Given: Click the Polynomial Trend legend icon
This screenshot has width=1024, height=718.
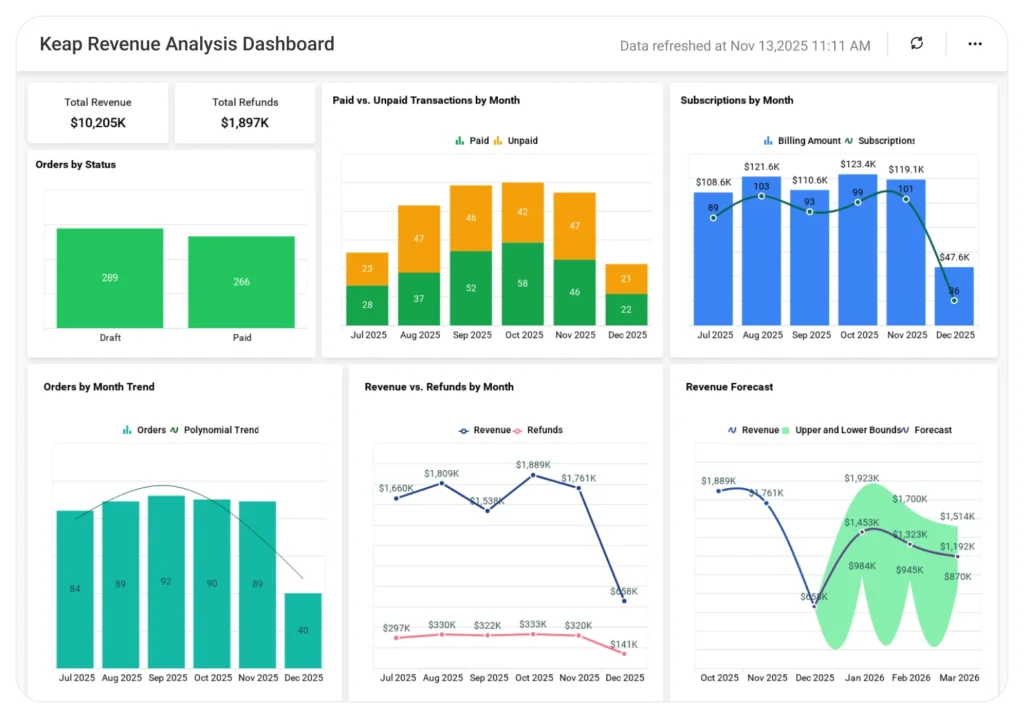Looking at the screenshot, I should (x=174, y=430).
